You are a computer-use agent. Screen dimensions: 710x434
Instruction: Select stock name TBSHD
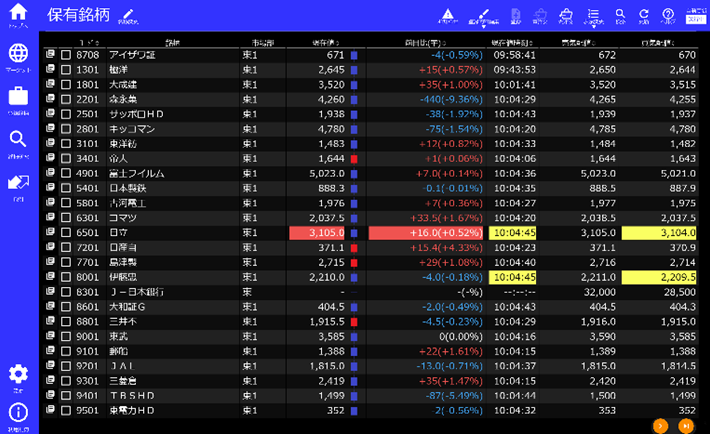(x=132, y=396)
